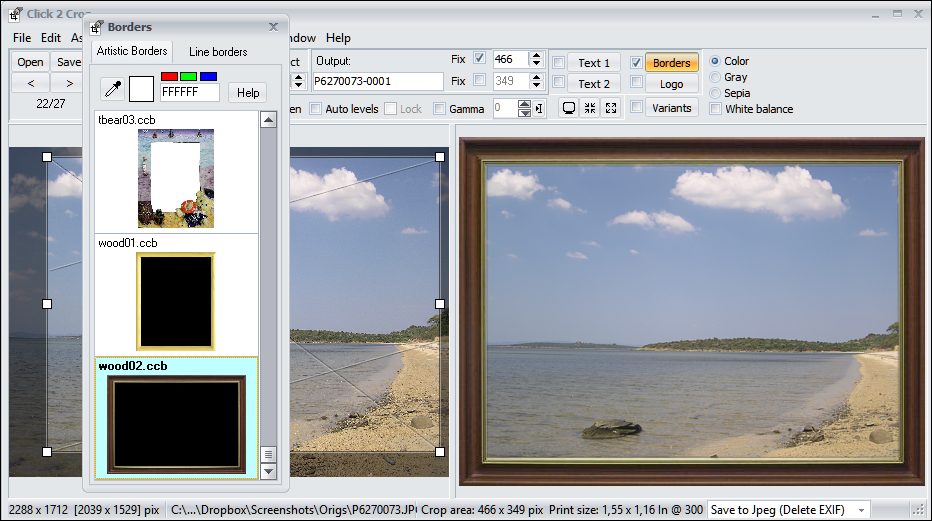Toggle the Fix checkbox next to 466
Image resolution: width=932 pixels, height=521 pixels.
479,58
